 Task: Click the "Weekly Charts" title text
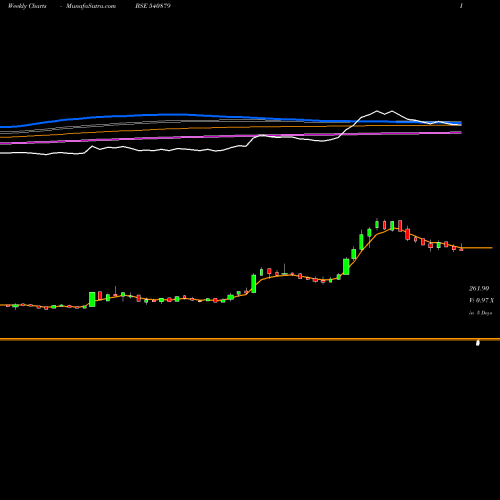click(x=27, y=6)
